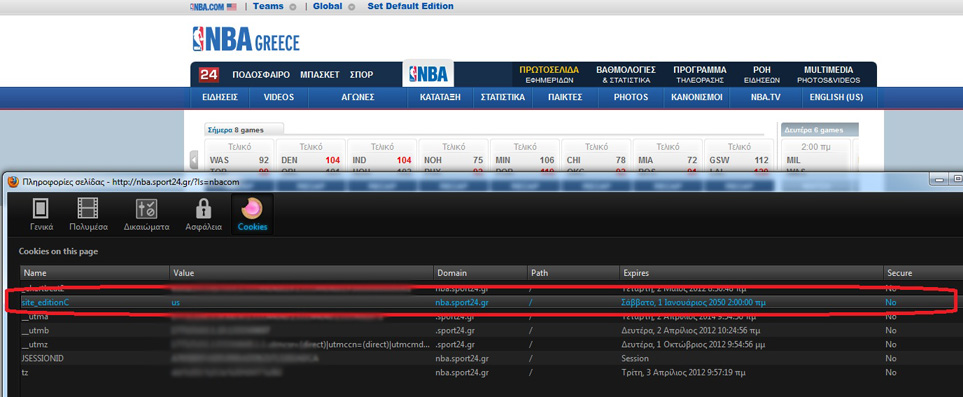Go to ΠΑΙΚΤΕΣ menu item
The image size is (963, 397).
[x=565, y=97]
